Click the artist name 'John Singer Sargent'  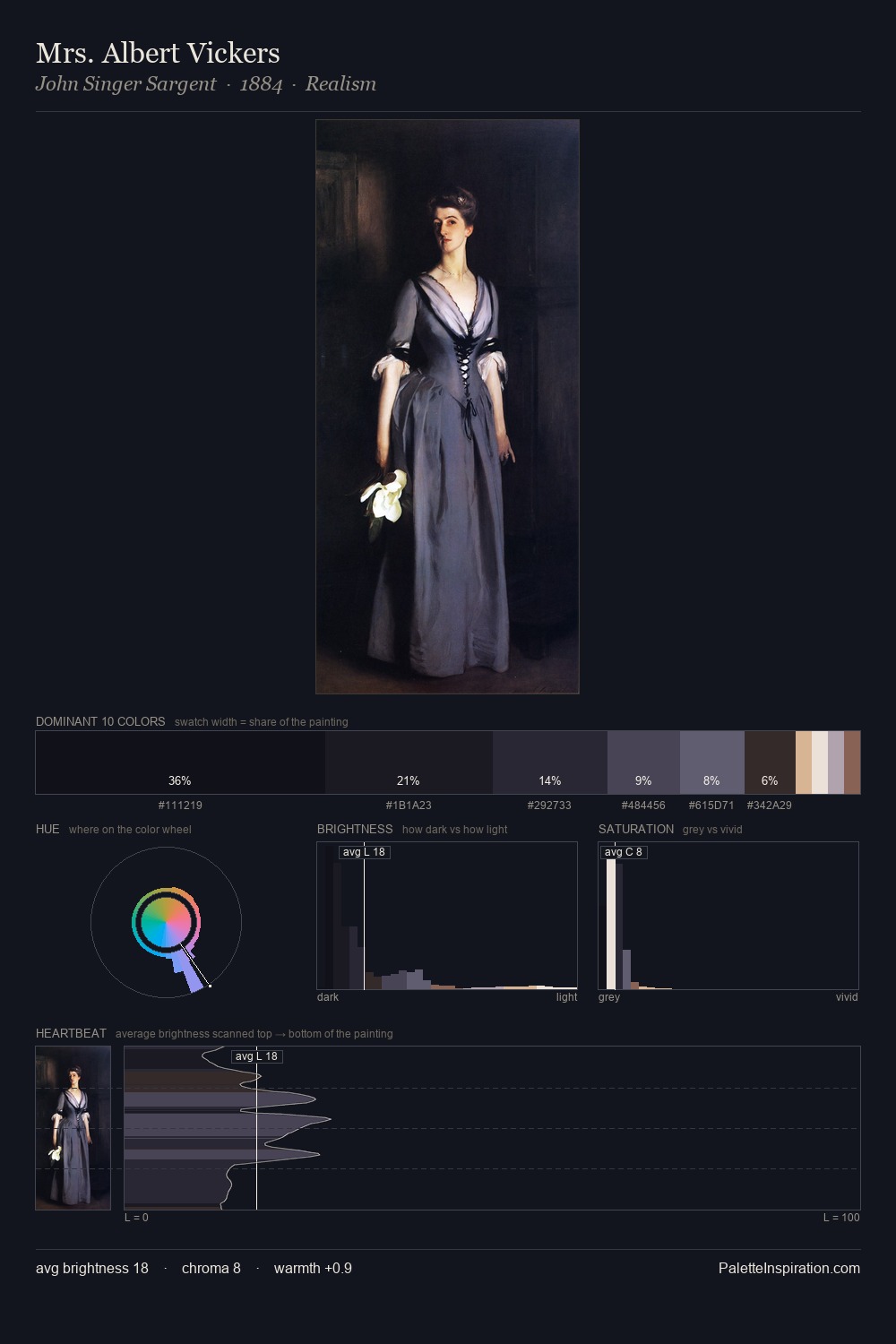point(125,84)
